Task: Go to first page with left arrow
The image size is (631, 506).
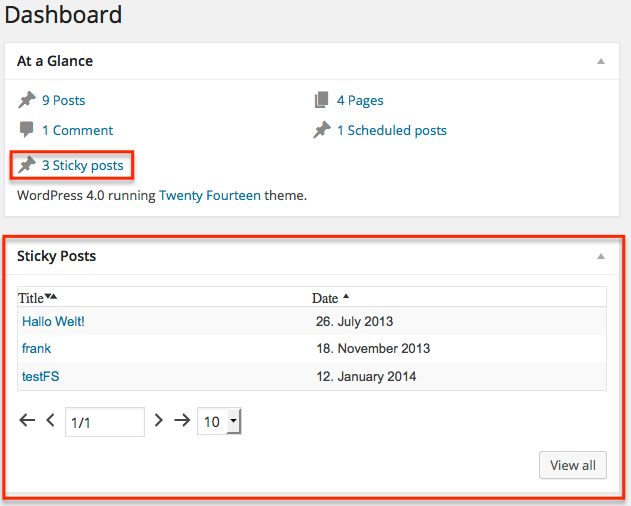Action: click(27, 421)
